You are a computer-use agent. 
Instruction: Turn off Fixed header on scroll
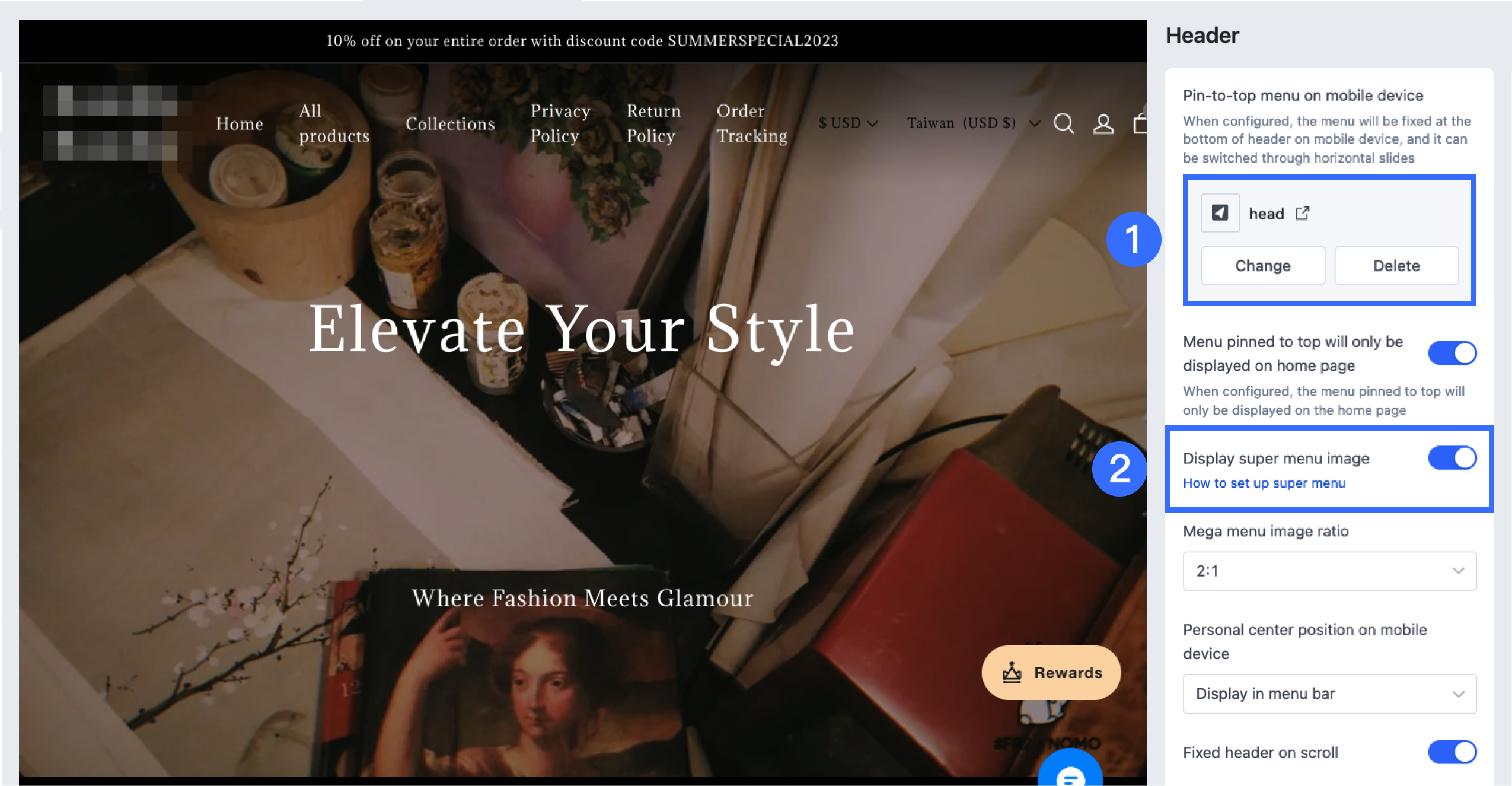point(1452,752)
